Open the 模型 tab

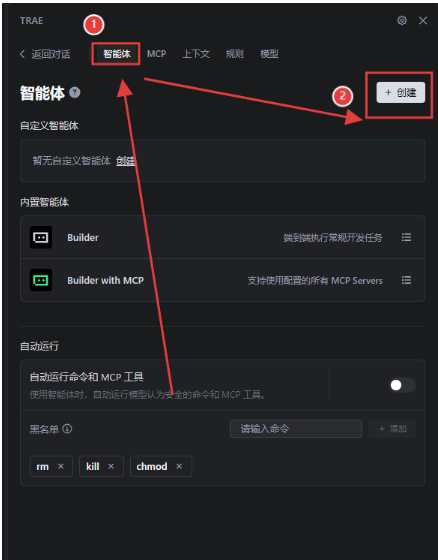pos(269,54)
